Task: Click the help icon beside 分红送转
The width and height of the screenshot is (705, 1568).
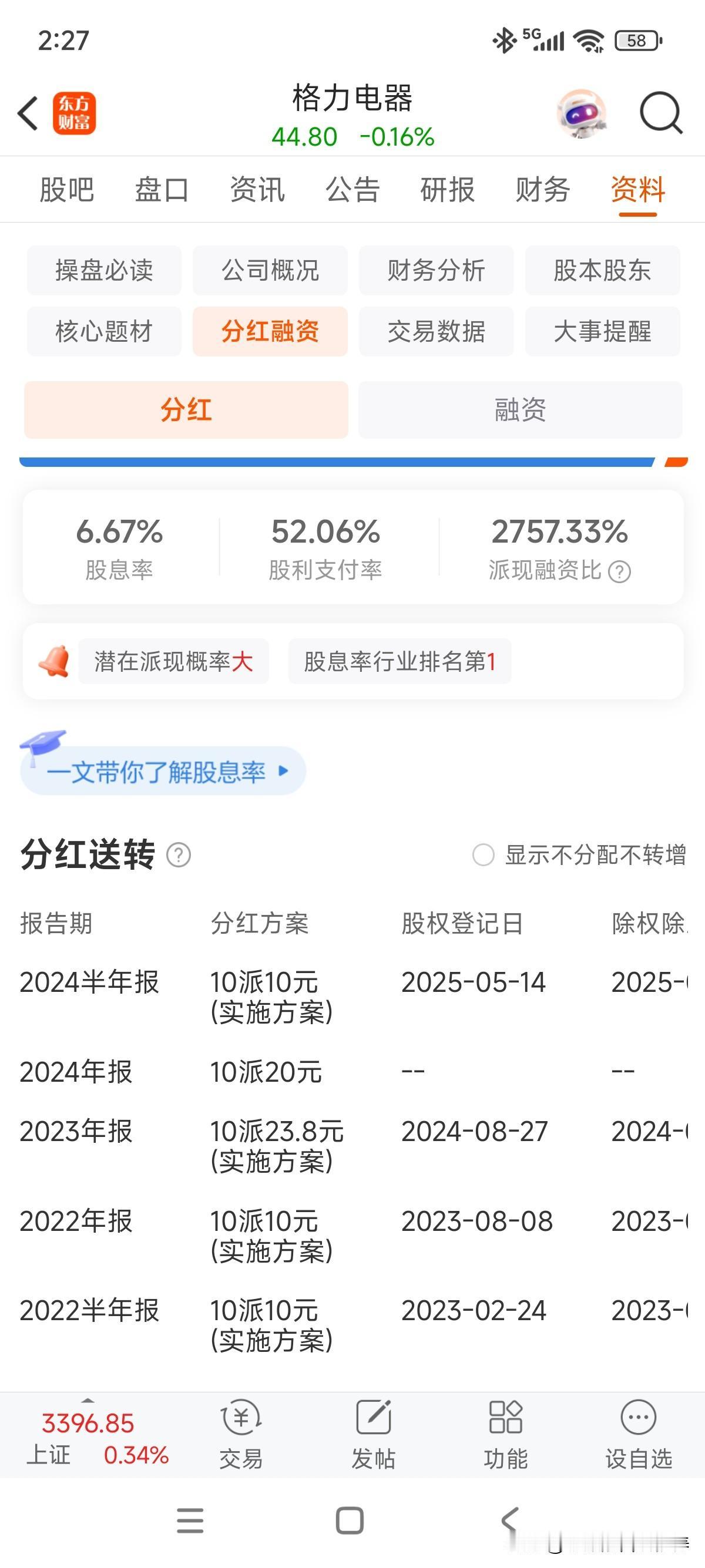Action: tap(179, 855)
